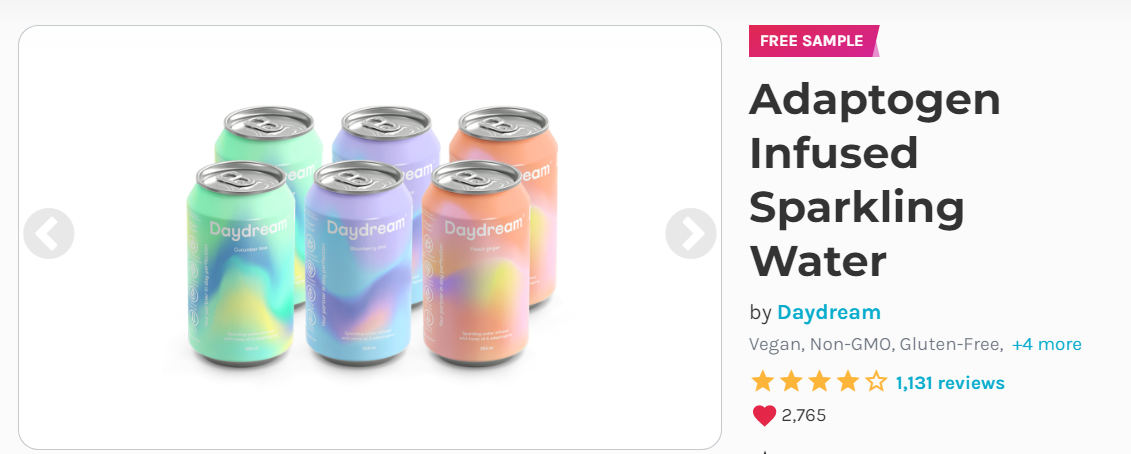Expand the '+4 more' dietary tags
The height and width of the screenshot is (454, 1131).
click(x=1047, y=344)
